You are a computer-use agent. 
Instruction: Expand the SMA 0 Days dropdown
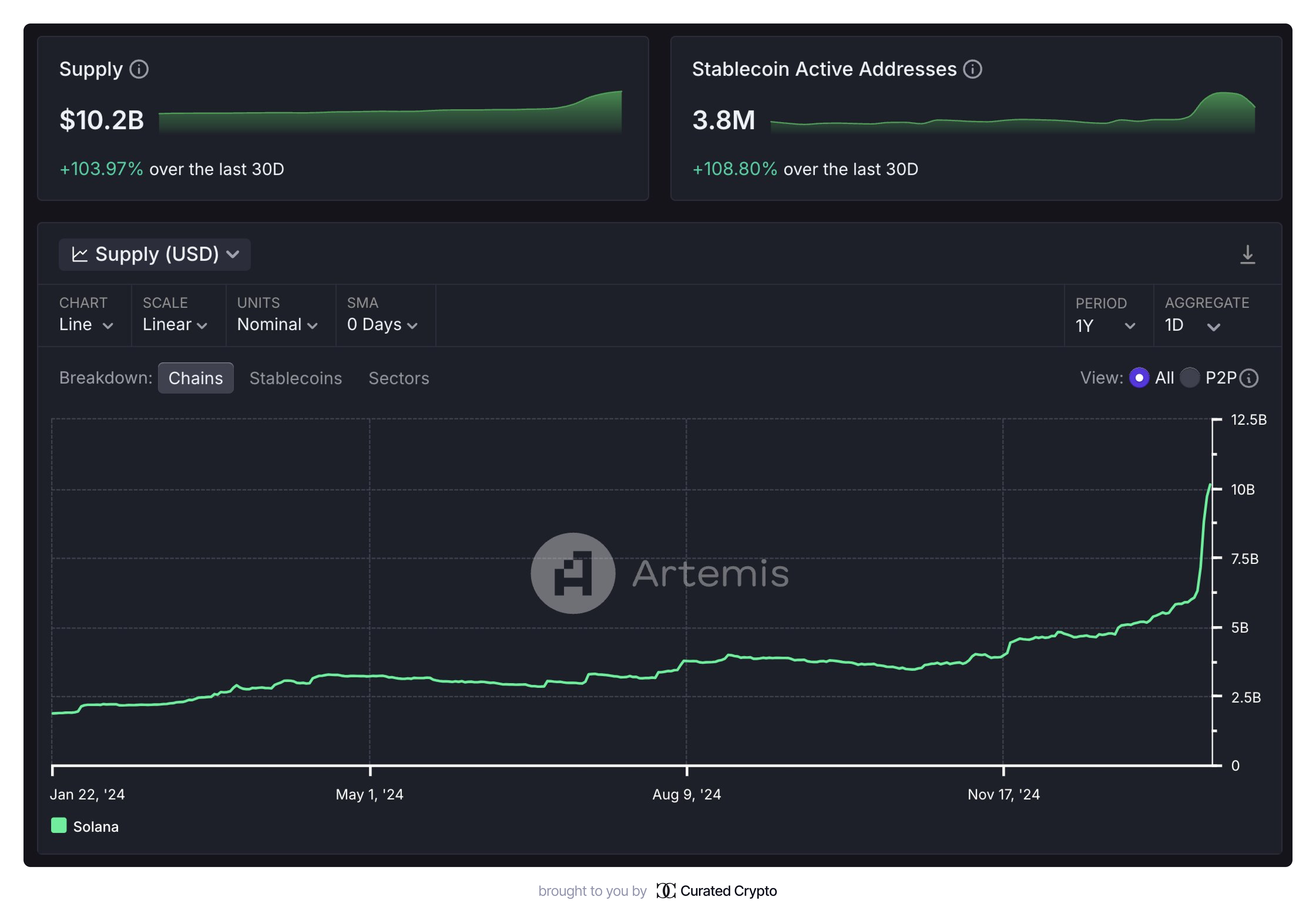coord(382,325)
